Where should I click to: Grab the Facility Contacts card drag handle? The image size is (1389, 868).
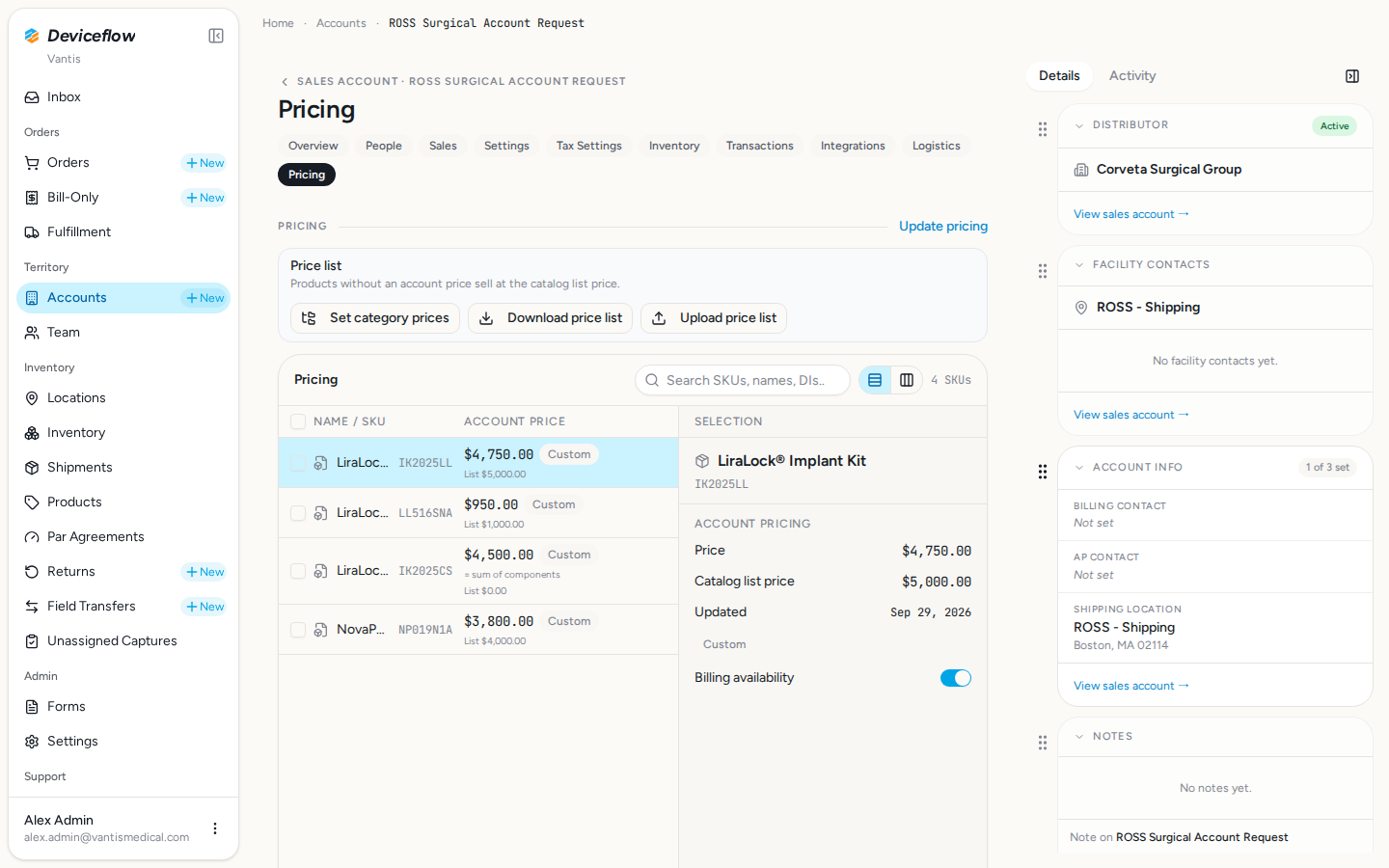point(1043,271)
